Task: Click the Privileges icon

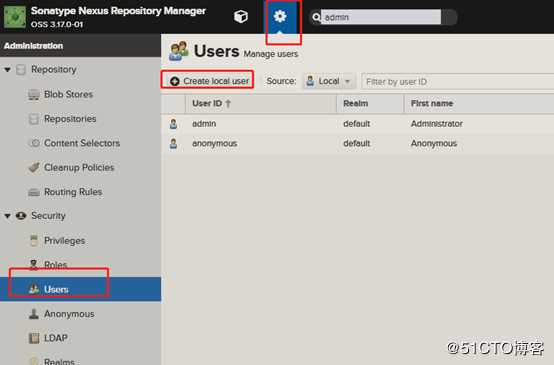Action: (34, 241)
